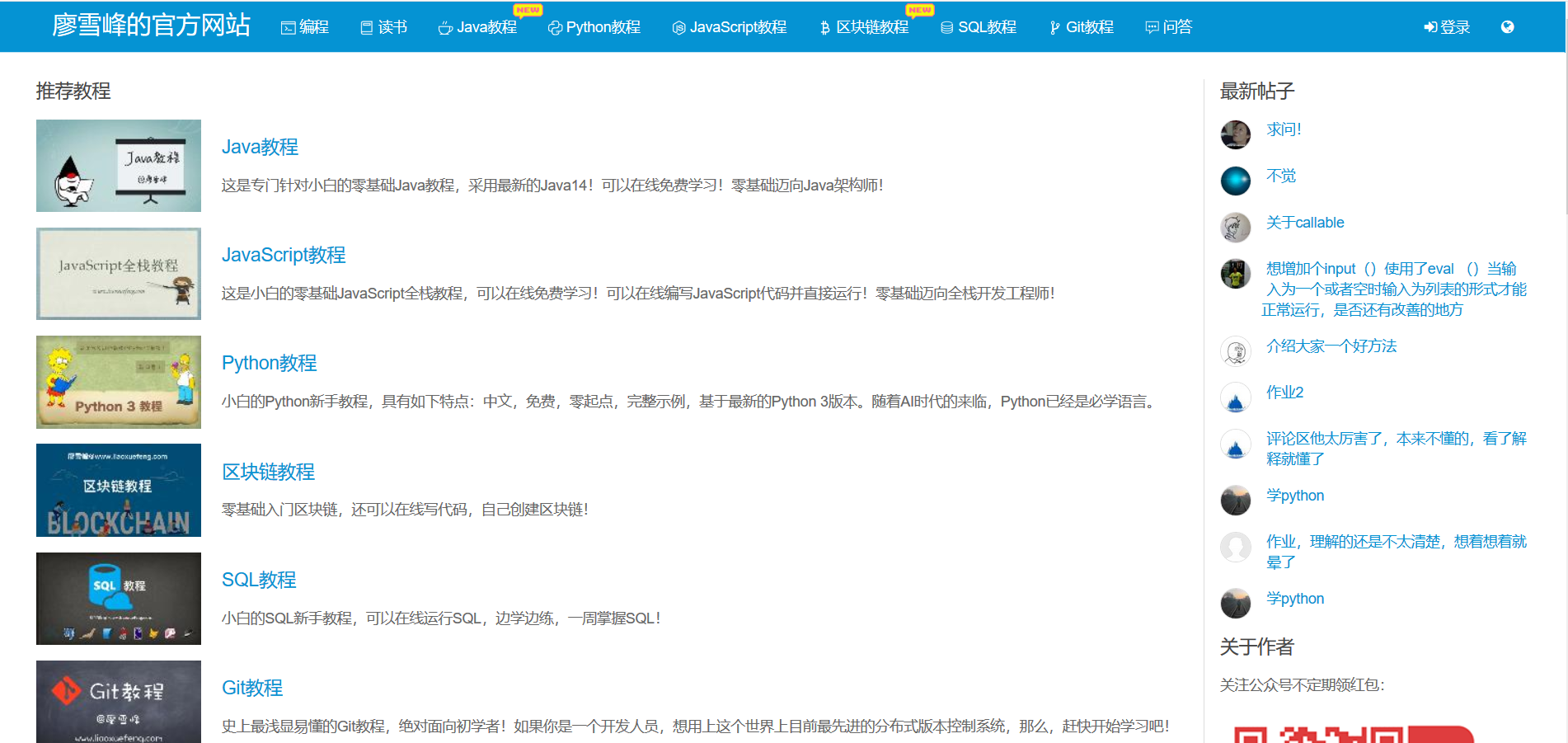
Task: Click the BLOCKCHAIN tutorial cover image
Action: click(x=118, y=490)
